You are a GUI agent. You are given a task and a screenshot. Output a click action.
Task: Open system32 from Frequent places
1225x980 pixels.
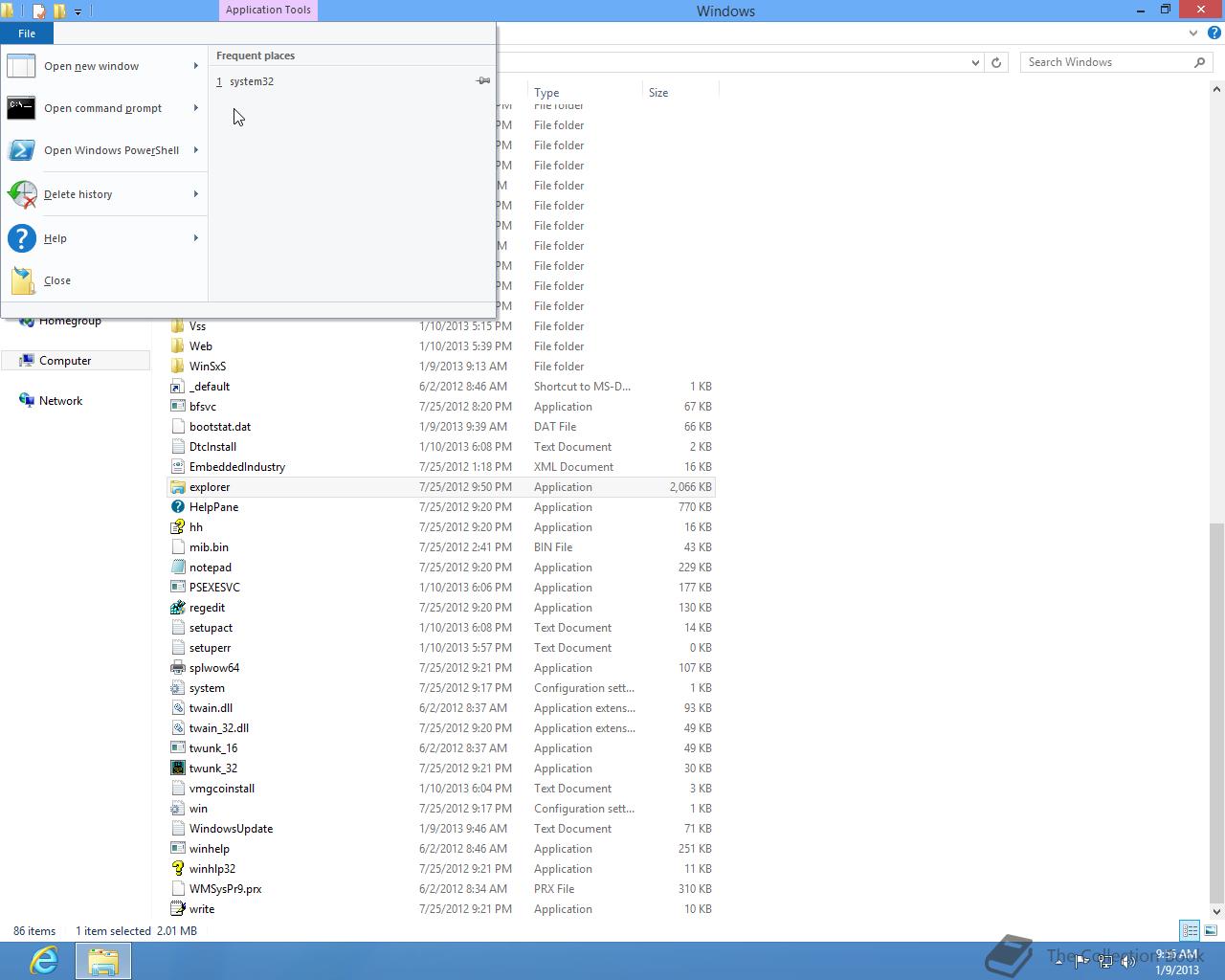pos(352,81)
